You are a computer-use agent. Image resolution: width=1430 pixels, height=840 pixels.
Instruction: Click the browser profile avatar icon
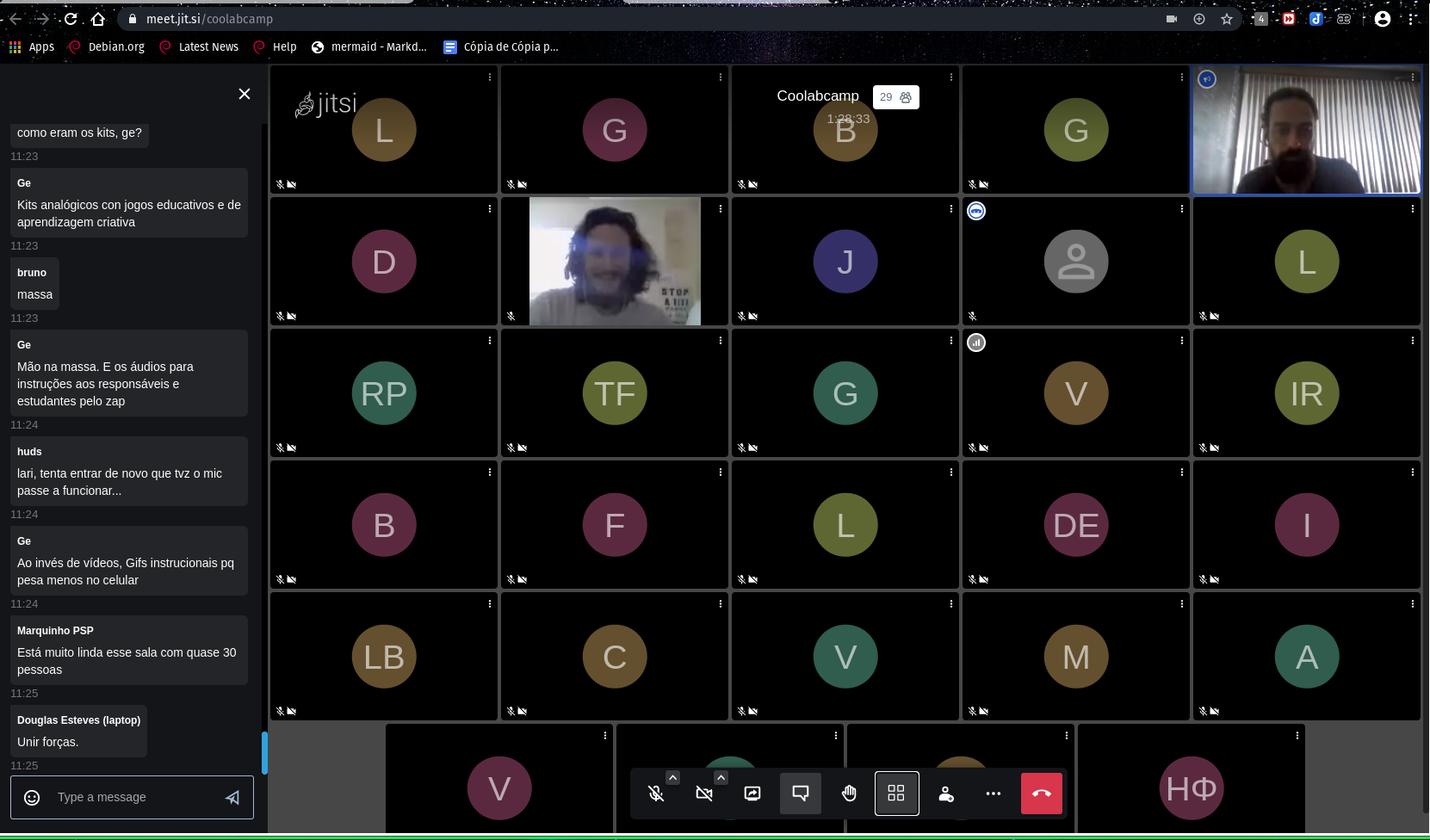pyautogui.click(x=1383, y=19)
